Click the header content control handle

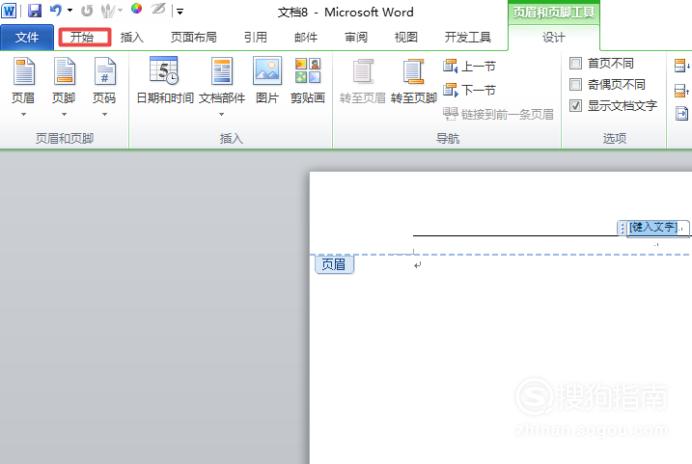622,228
